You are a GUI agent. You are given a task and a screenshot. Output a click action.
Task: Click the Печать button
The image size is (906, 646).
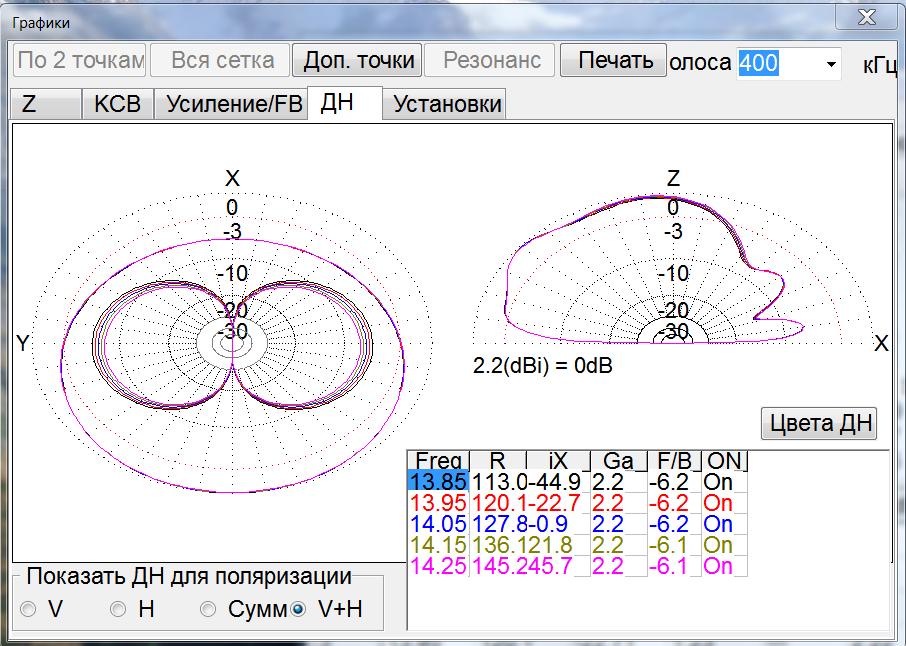(614, 60)
